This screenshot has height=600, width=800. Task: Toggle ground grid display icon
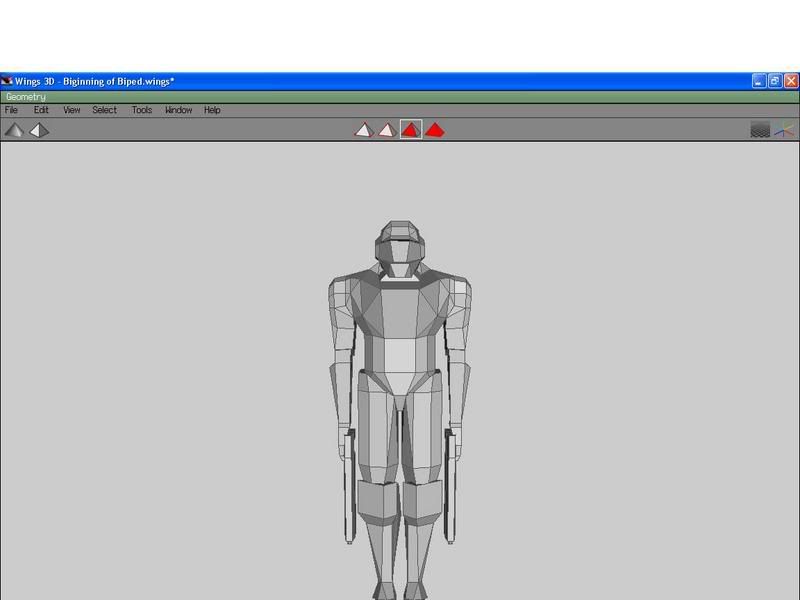coord(760,130)
